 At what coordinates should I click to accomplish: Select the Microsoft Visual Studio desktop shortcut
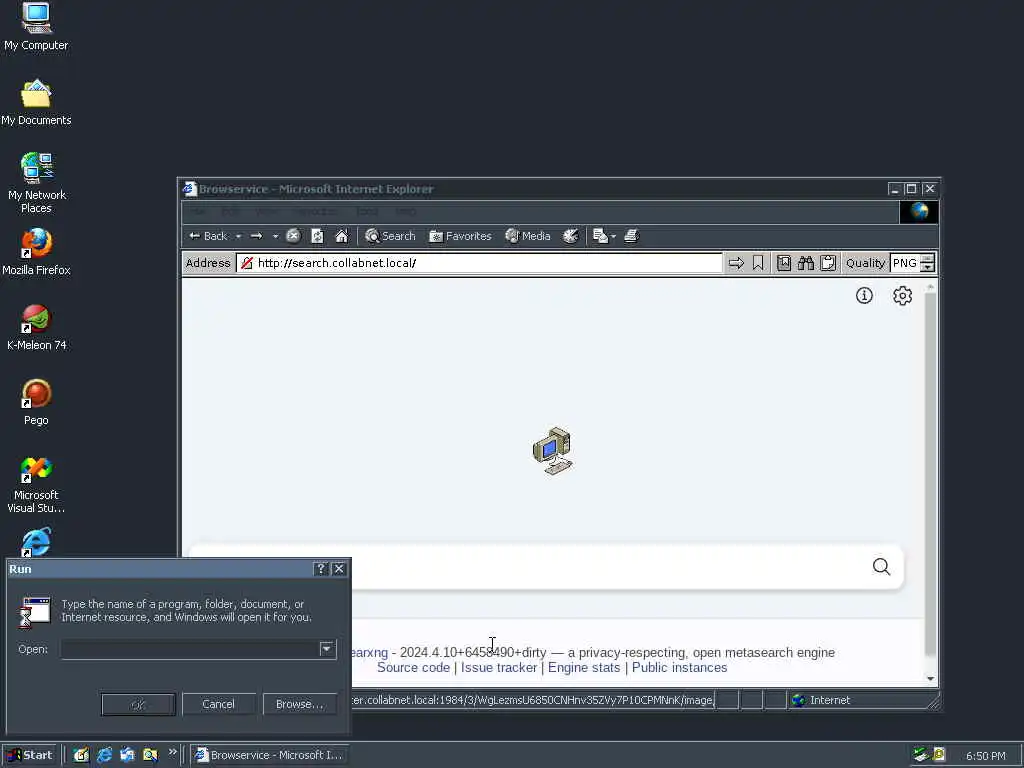coord(36,484)
